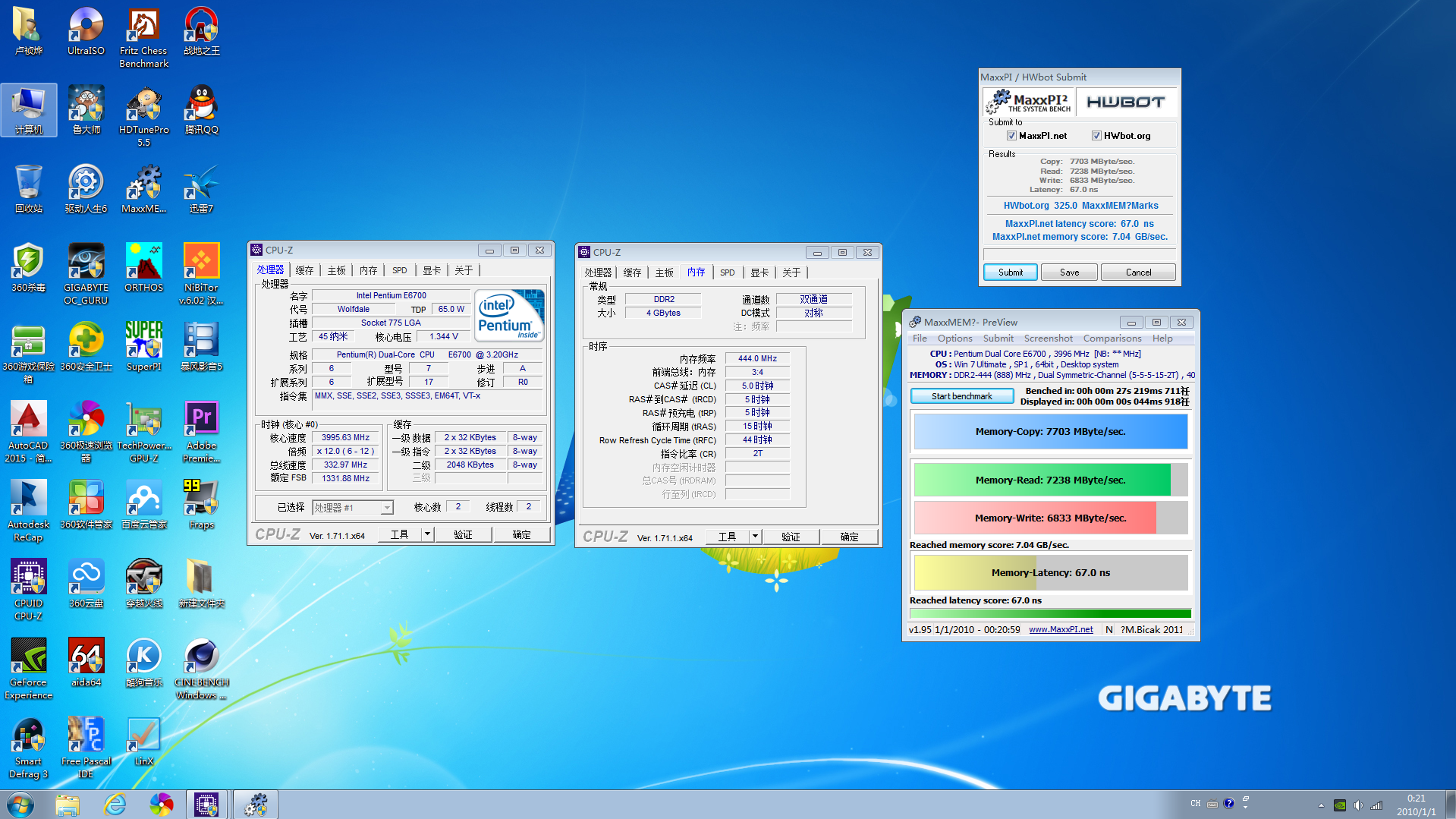The image size is (1456, 819).
Task: Select the AutoCAD 2015 desktop icon
Action: pos(28,433)
